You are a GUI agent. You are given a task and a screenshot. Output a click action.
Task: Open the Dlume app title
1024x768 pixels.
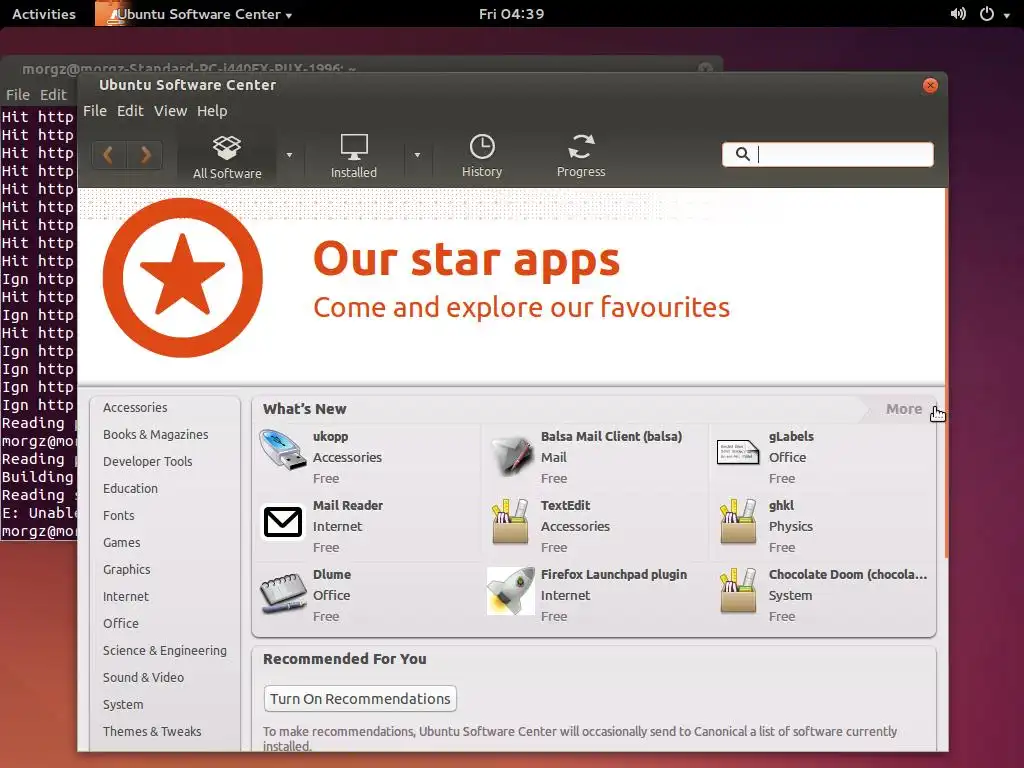point(332,575)
